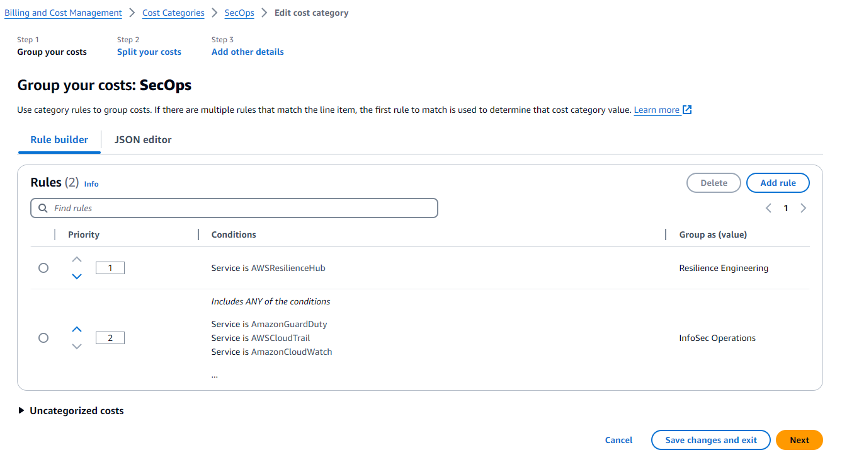Image resolution: width=842 pixels, height=474 pixels.
Task: Proceed with the orange Next button
Action: coord(799,440)
